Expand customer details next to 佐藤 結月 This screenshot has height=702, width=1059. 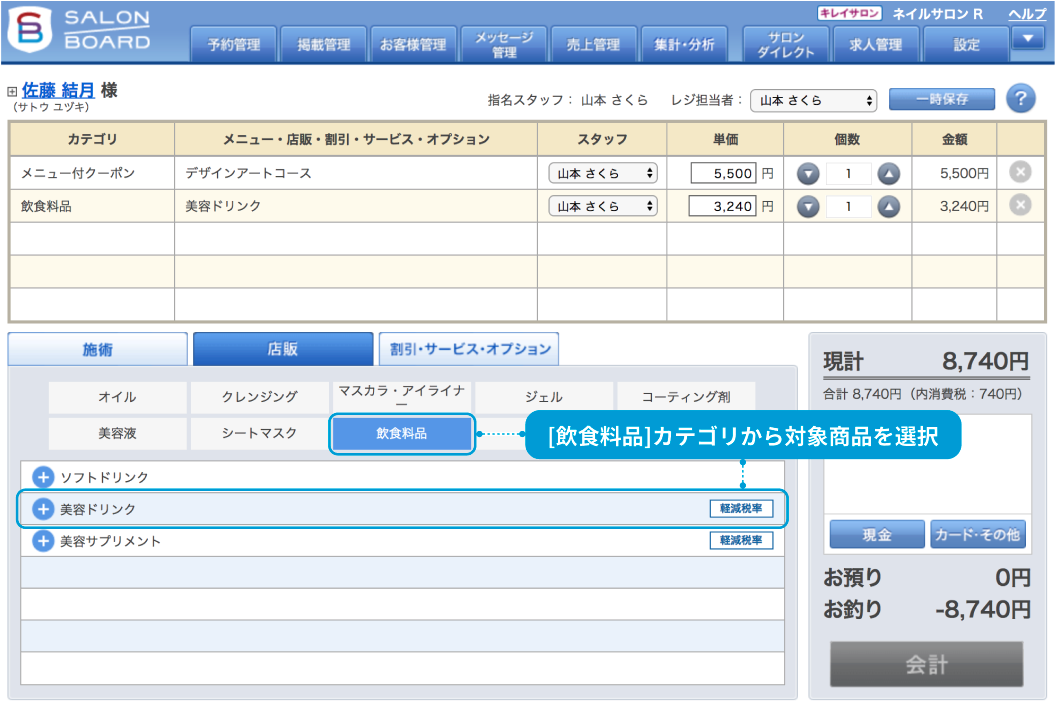pyautogui.click(x=12, y=91)
